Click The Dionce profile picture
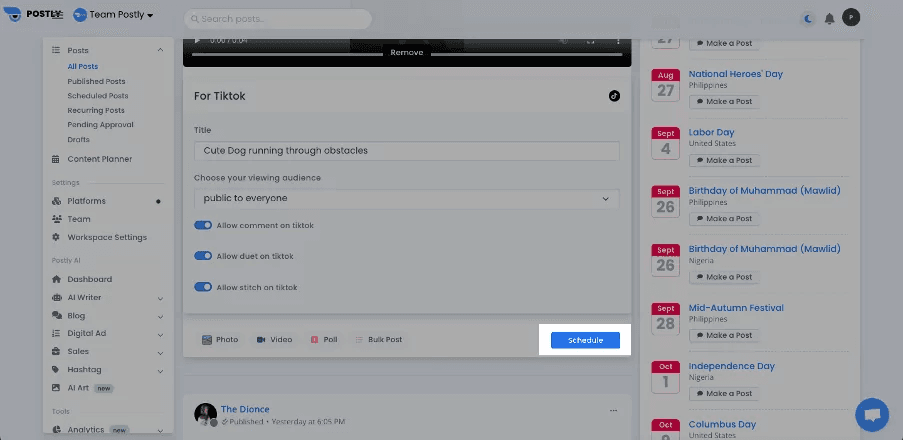Screen dimensions: 904x440 [205, 414]
